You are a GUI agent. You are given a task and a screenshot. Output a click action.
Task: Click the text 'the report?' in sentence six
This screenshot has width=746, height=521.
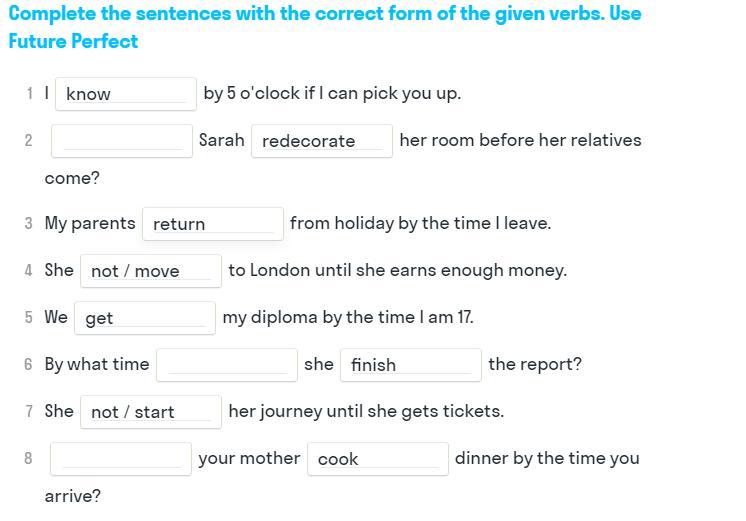pos(535,364)
